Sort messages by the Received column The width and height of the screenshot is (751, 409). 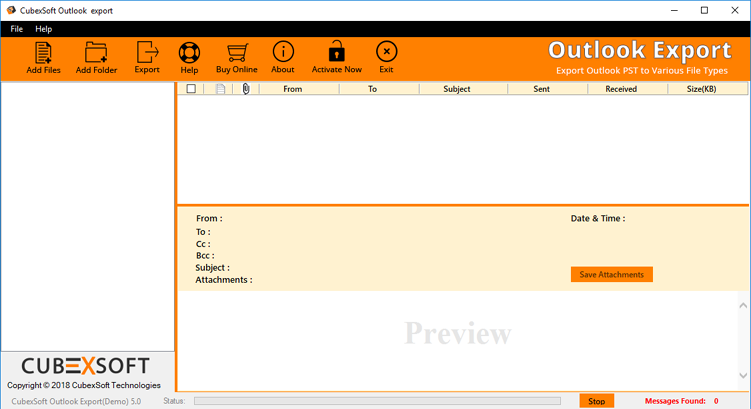pyautogui.click(x=621, y=89)
